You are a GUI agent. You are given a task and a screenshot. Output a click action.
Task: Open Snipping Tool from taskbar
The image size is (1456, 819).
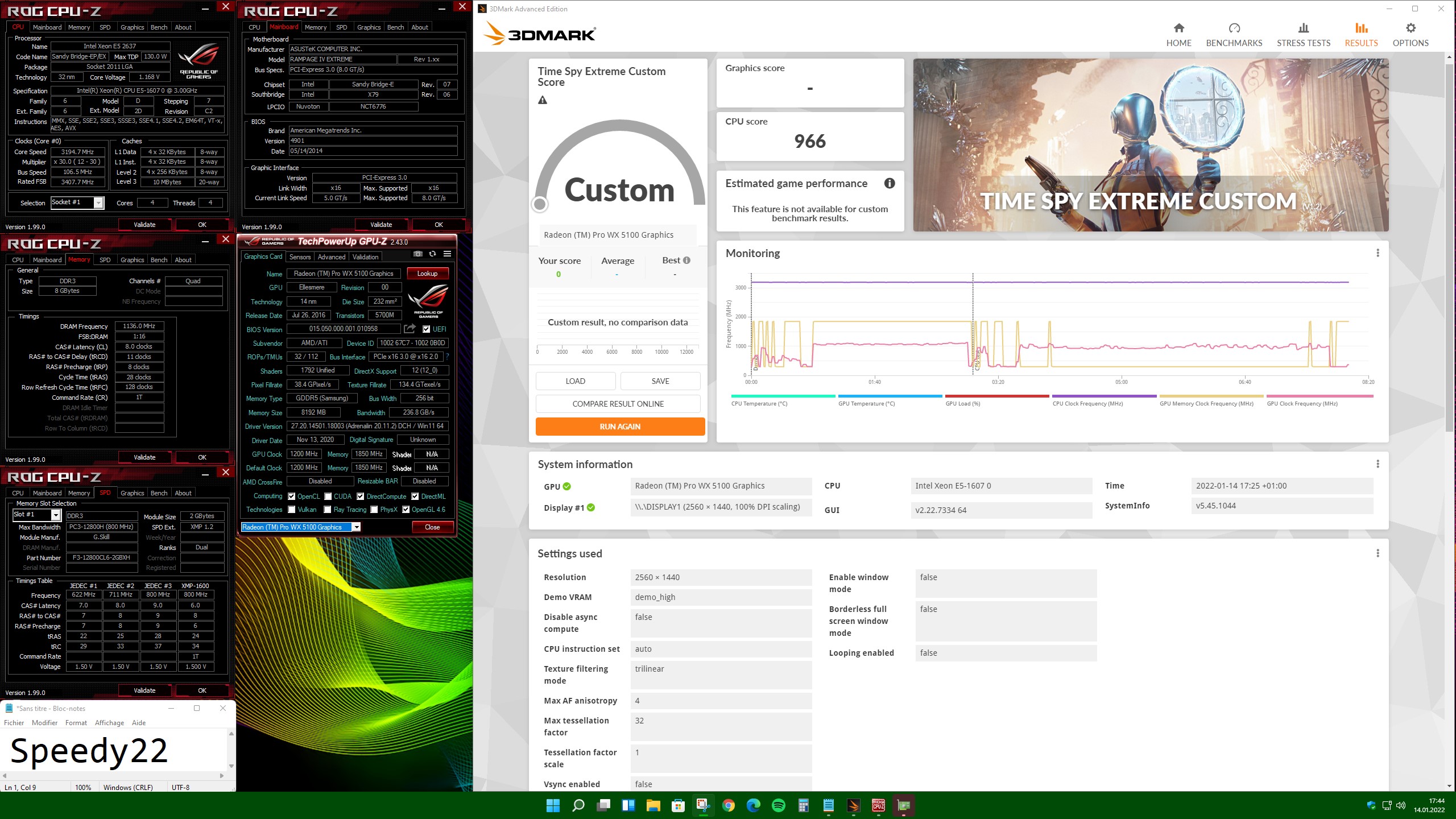[704, 805]
